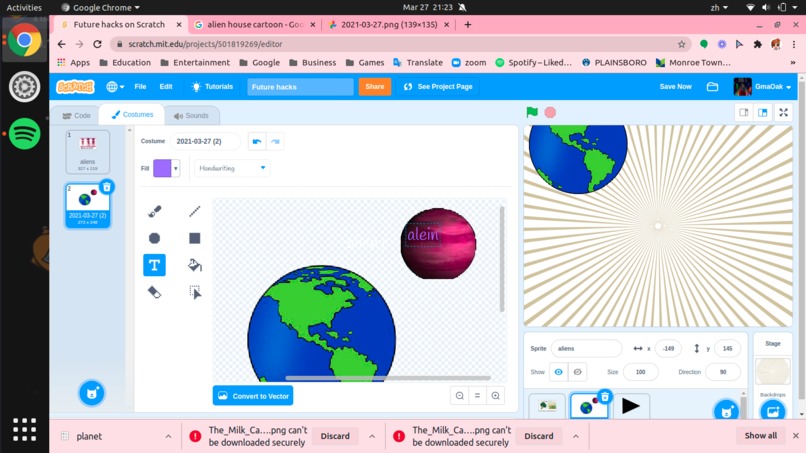Image resolution: width=806 pixels, height=453 pixels.
Task: Switch to small stage layout
Action: pyautogui.click(x=744, y=113)
